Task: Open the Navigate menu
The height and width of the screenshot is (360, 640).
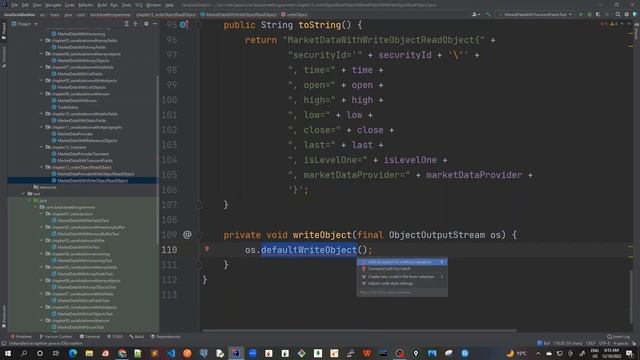Action: tap(53, 5)
